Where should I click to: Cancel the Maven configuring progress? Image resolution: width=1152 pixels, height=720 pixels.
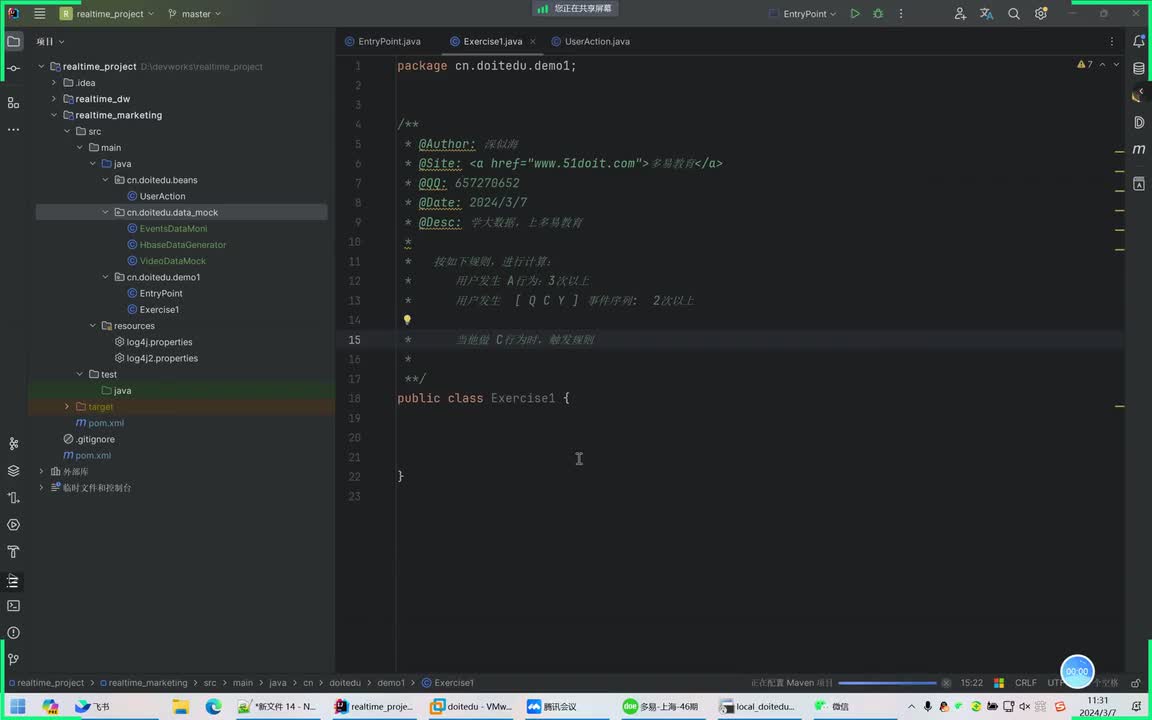pyautogui.click(x=946, y=683)
